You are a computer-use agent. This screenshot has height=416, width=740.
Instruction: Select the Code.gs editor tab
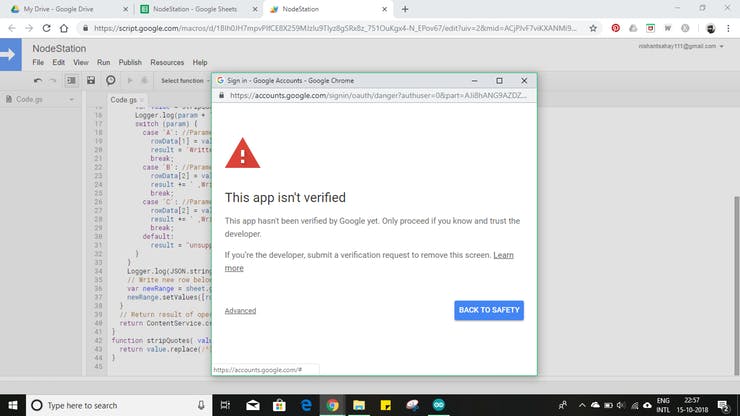click(x=124, y=100)
